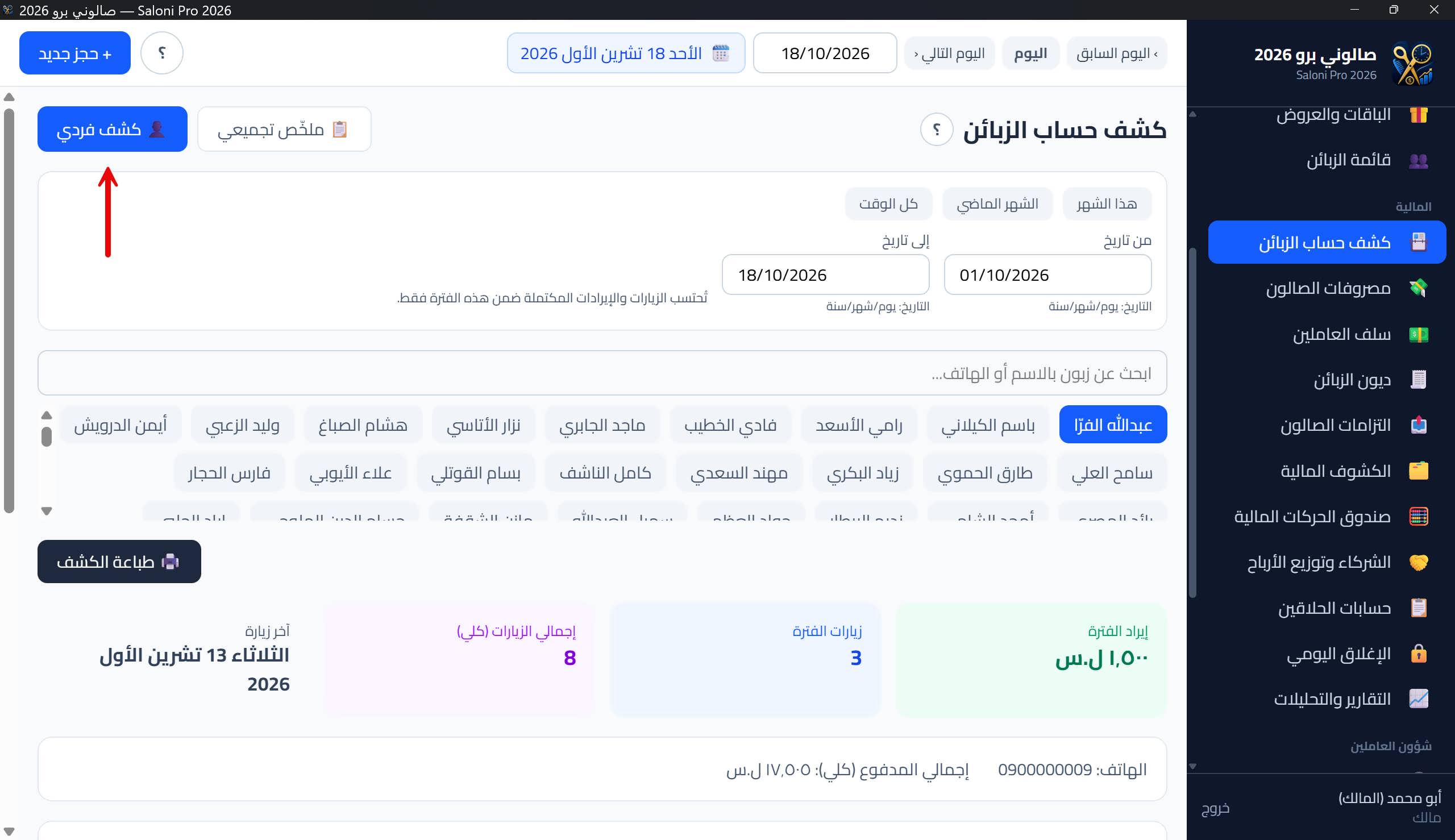Open التزامات الصالون inbox icon
The height and width of the screenshot is (840, 1455).
pyautogui.click(x=1418, y=425)
